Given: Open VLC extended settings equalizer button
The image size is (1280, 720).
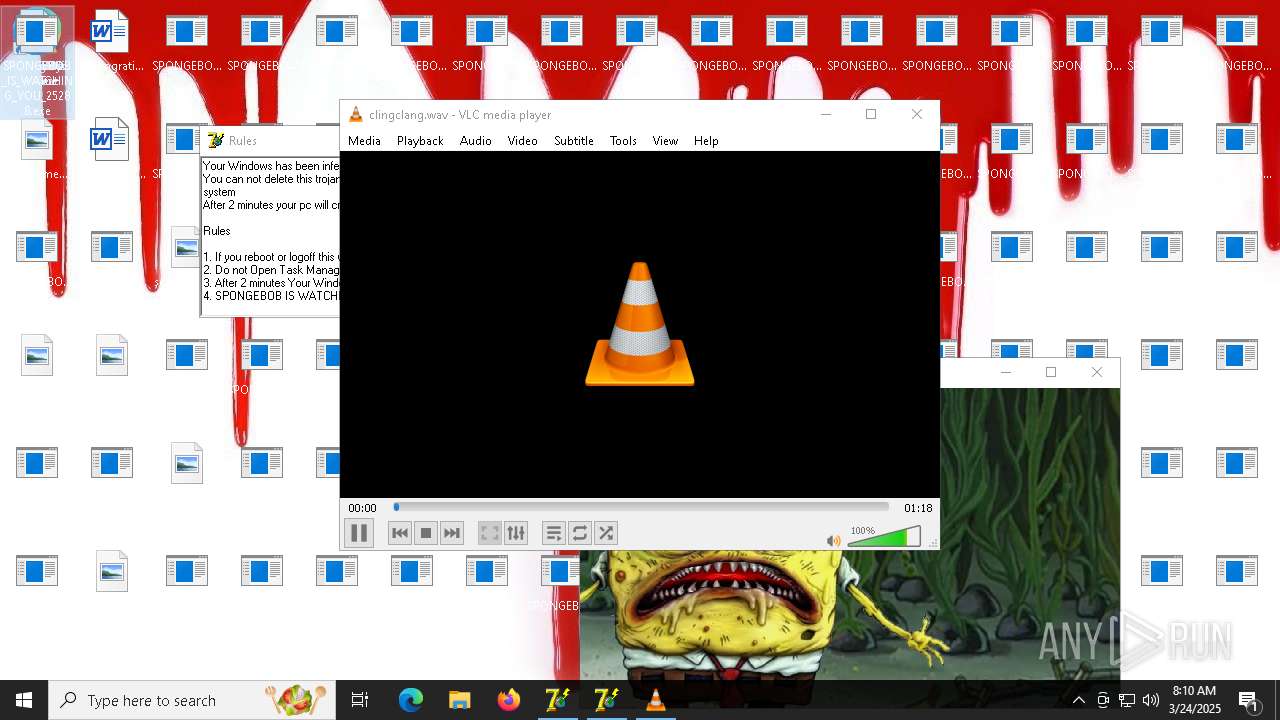Looking at the screenshot, I should click(516, 533).
